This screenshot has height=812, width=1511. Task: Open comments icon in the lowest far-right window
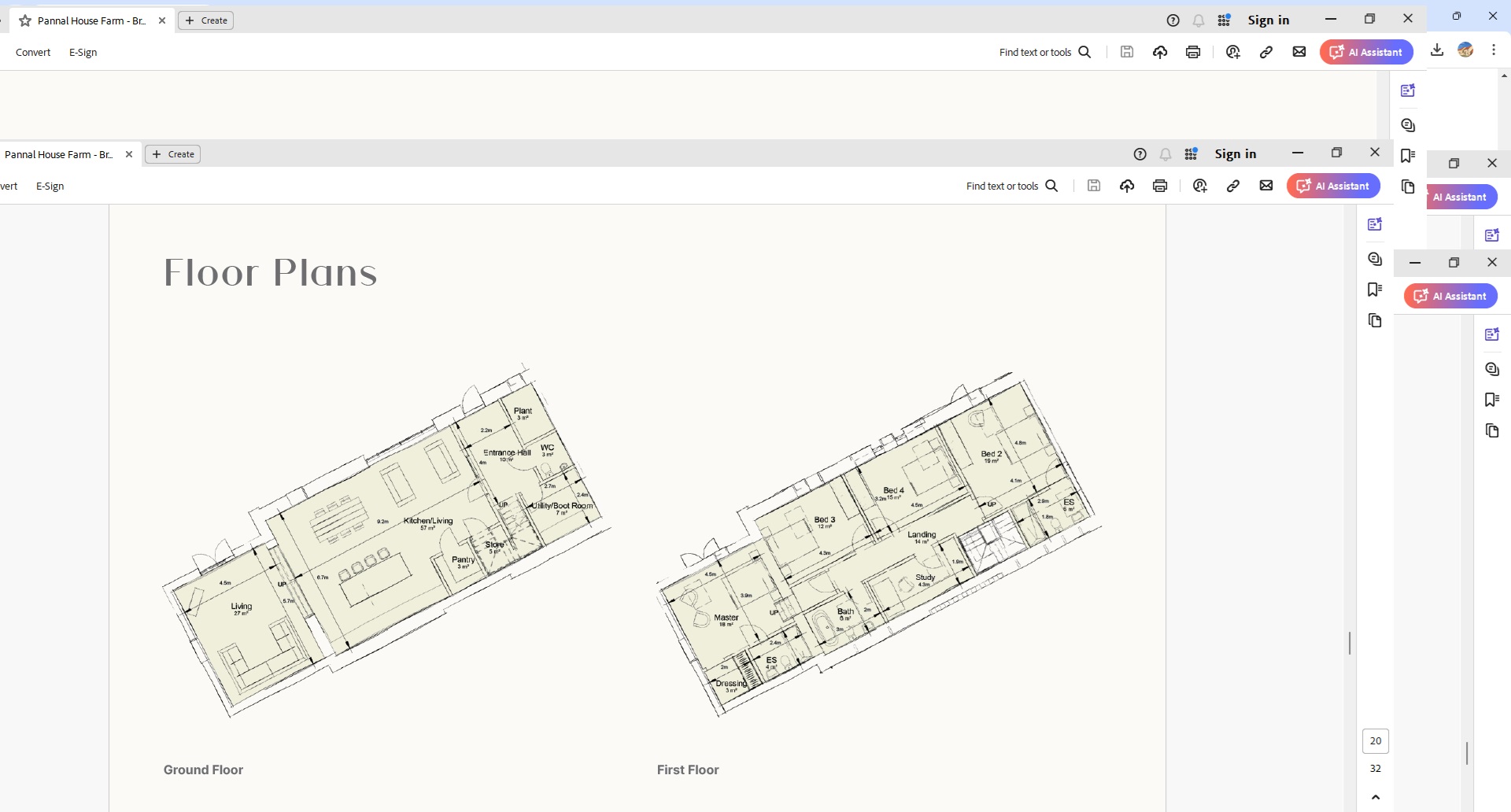(1492, 369)
